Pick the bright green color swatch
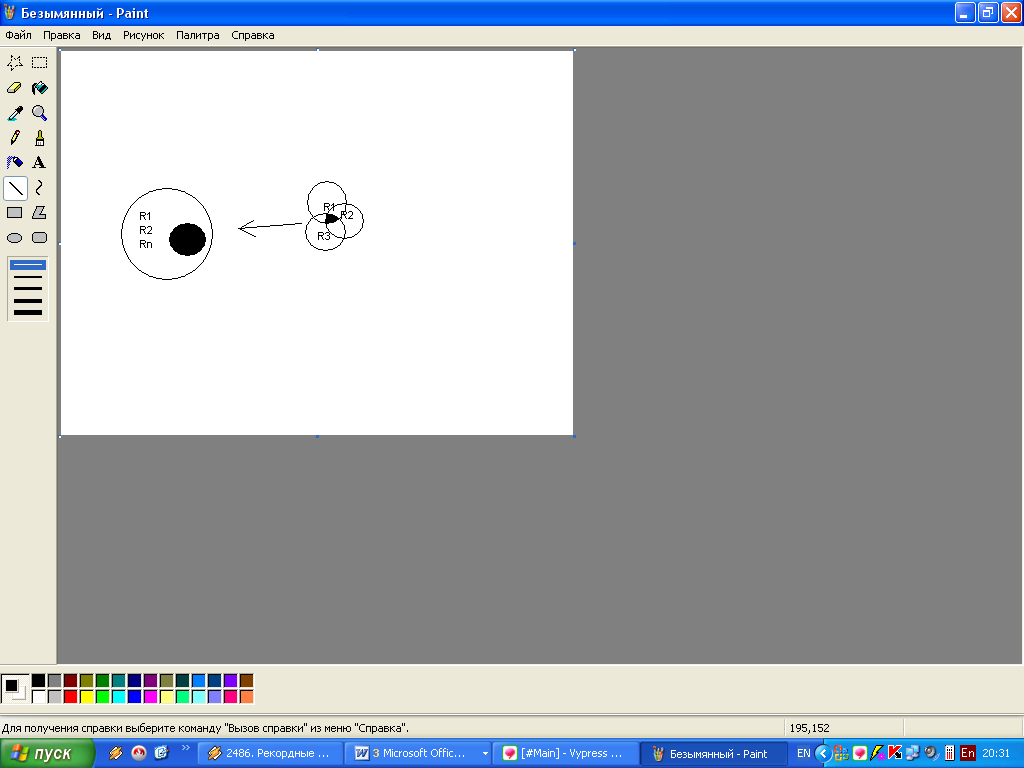This screenshot has width=1024, height=768. point(103,697)
